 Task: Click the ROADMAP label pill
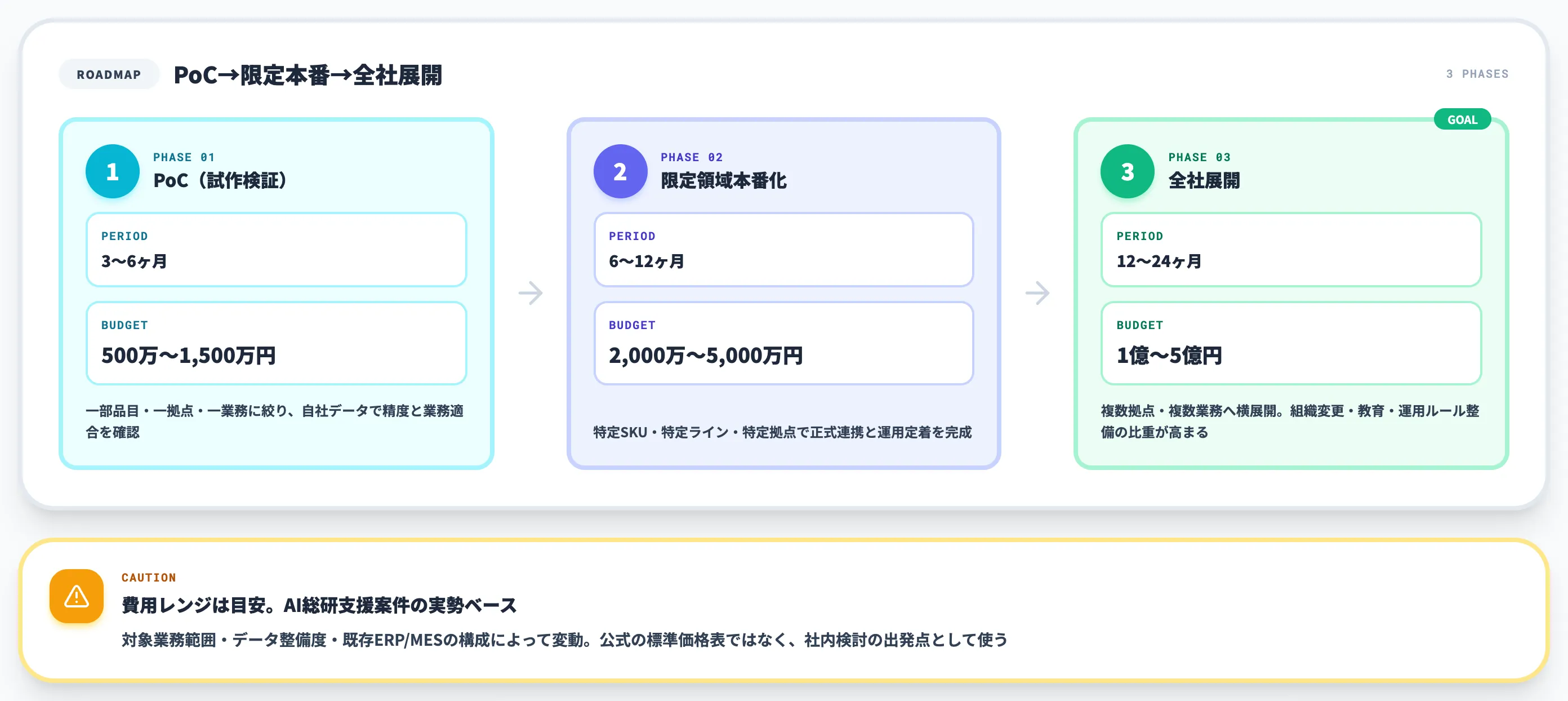point(109,74)
